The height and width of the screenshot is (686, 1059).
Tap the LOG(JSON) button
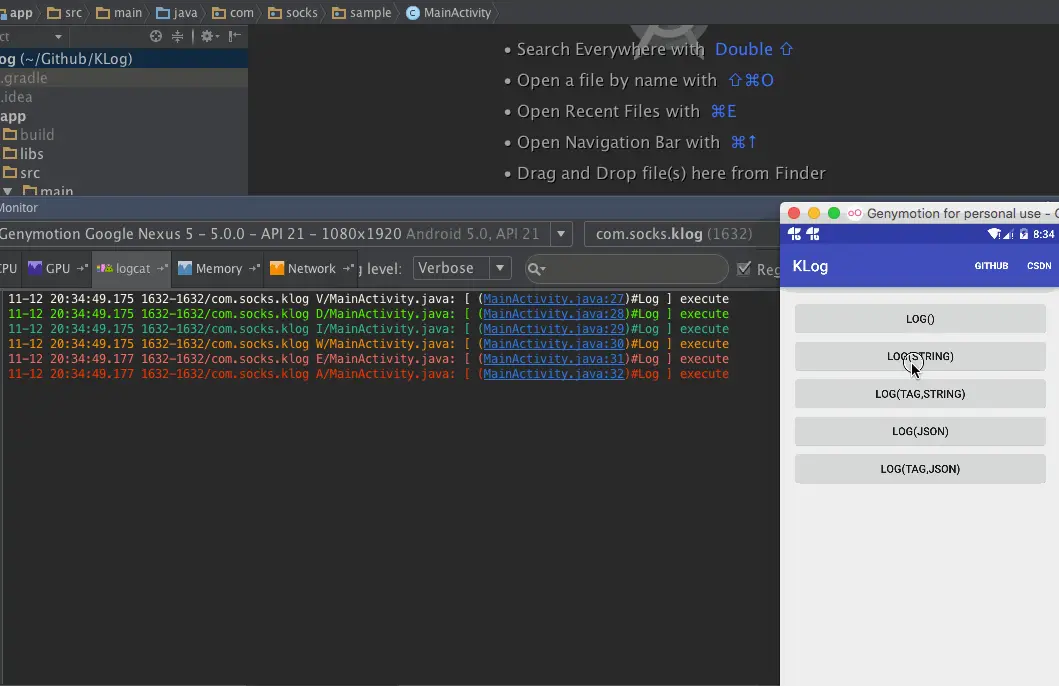(x=920, y=431)
